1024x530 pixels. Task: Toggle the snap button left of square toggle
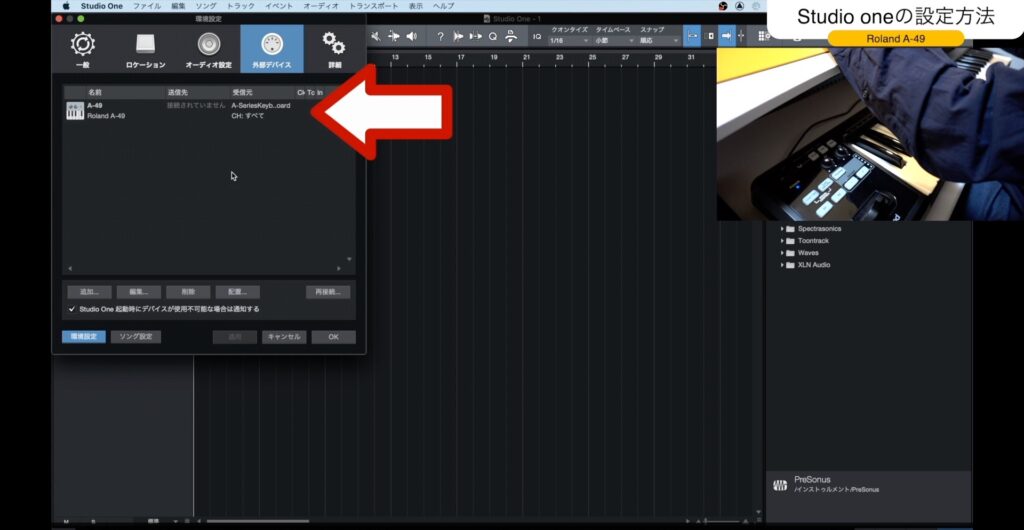693,37
